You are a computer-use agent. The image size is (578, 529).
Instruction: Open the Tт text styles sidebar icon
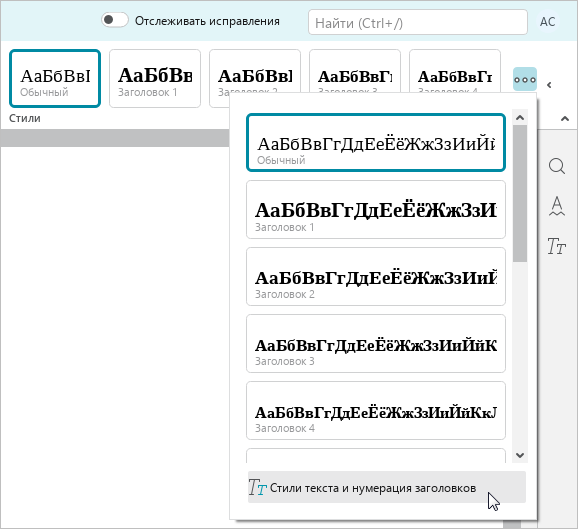pos(556,246)
